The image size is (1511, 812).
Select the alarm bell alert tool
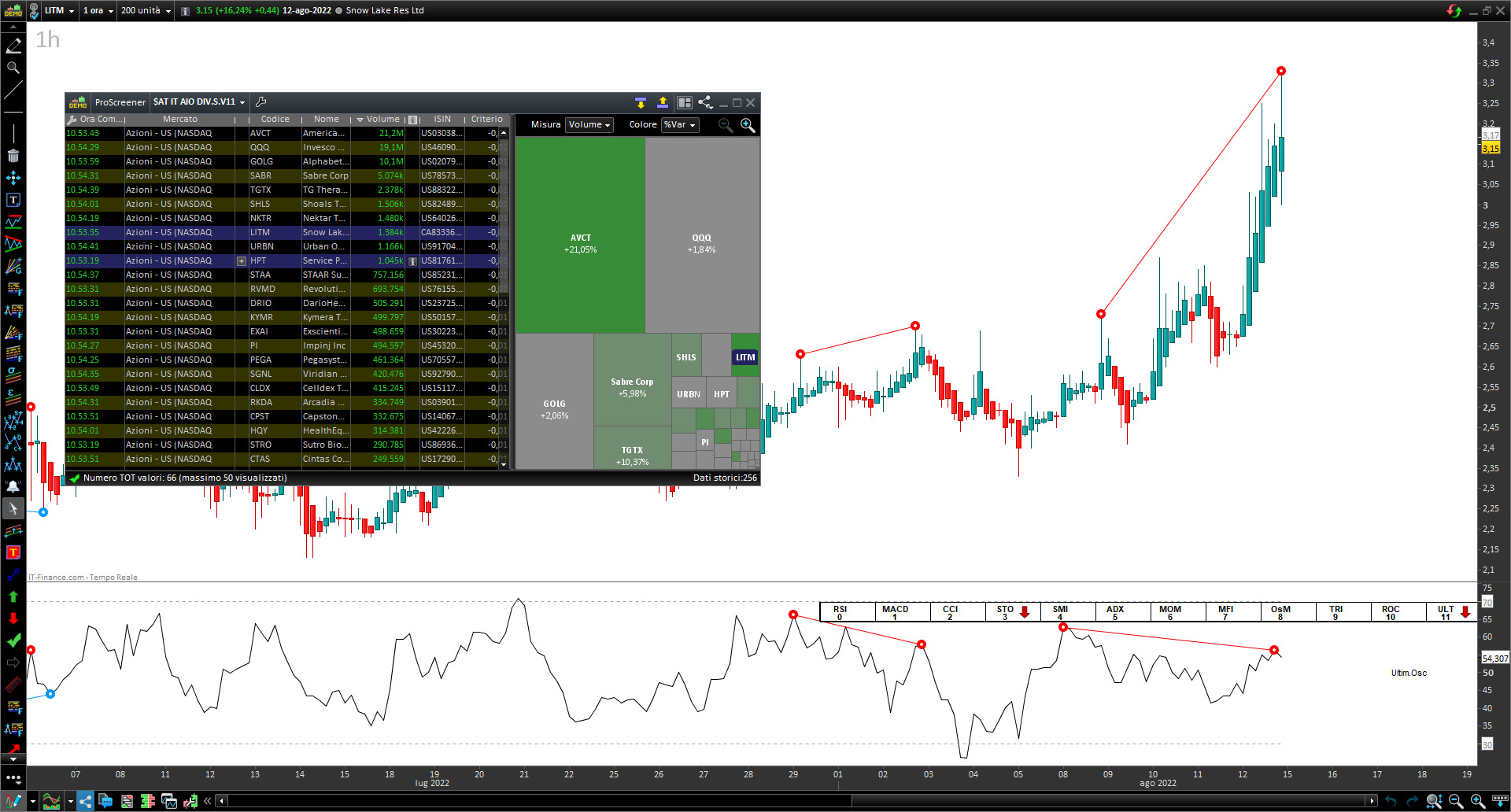tap(13, 486)
